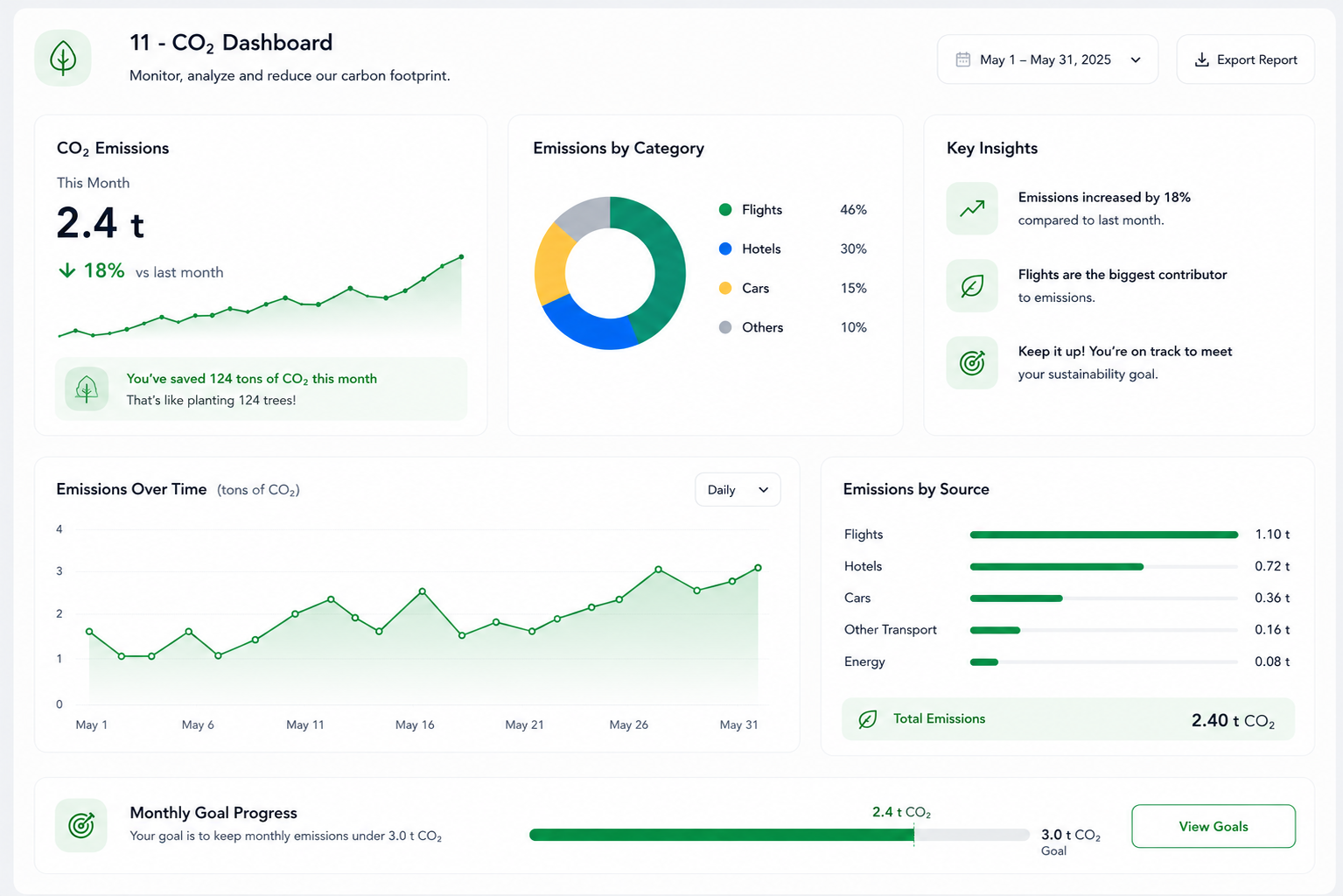This screenshot has width=1343, height=896.
Task: Click the Cars 0.36 t source bar
Action: (x=1017, y=598)
